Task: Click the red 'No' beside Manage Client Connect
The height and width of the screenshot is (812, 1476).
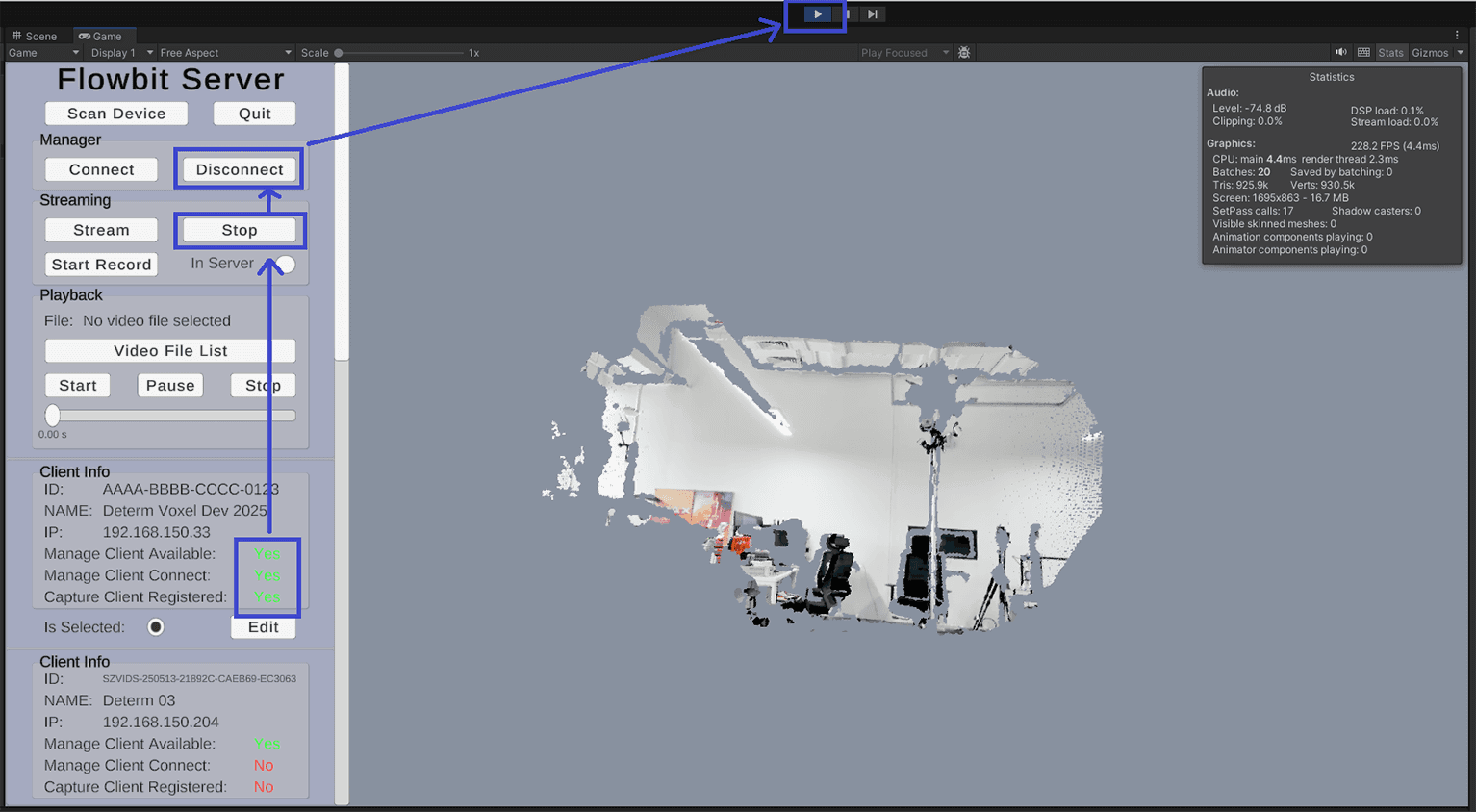Action: click(x=264, y=766)
